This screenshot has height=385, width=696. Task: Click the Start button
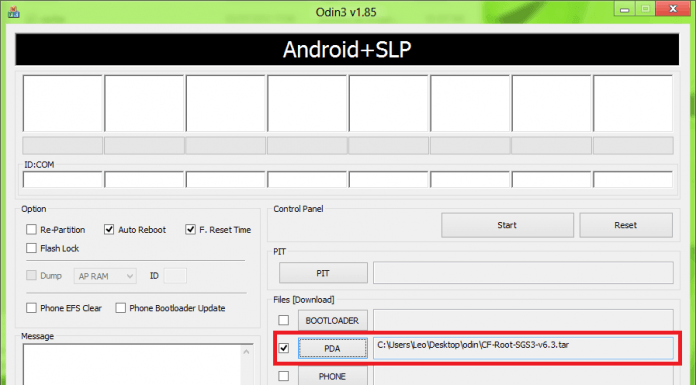pyautogui.click(x=507, y=225)
